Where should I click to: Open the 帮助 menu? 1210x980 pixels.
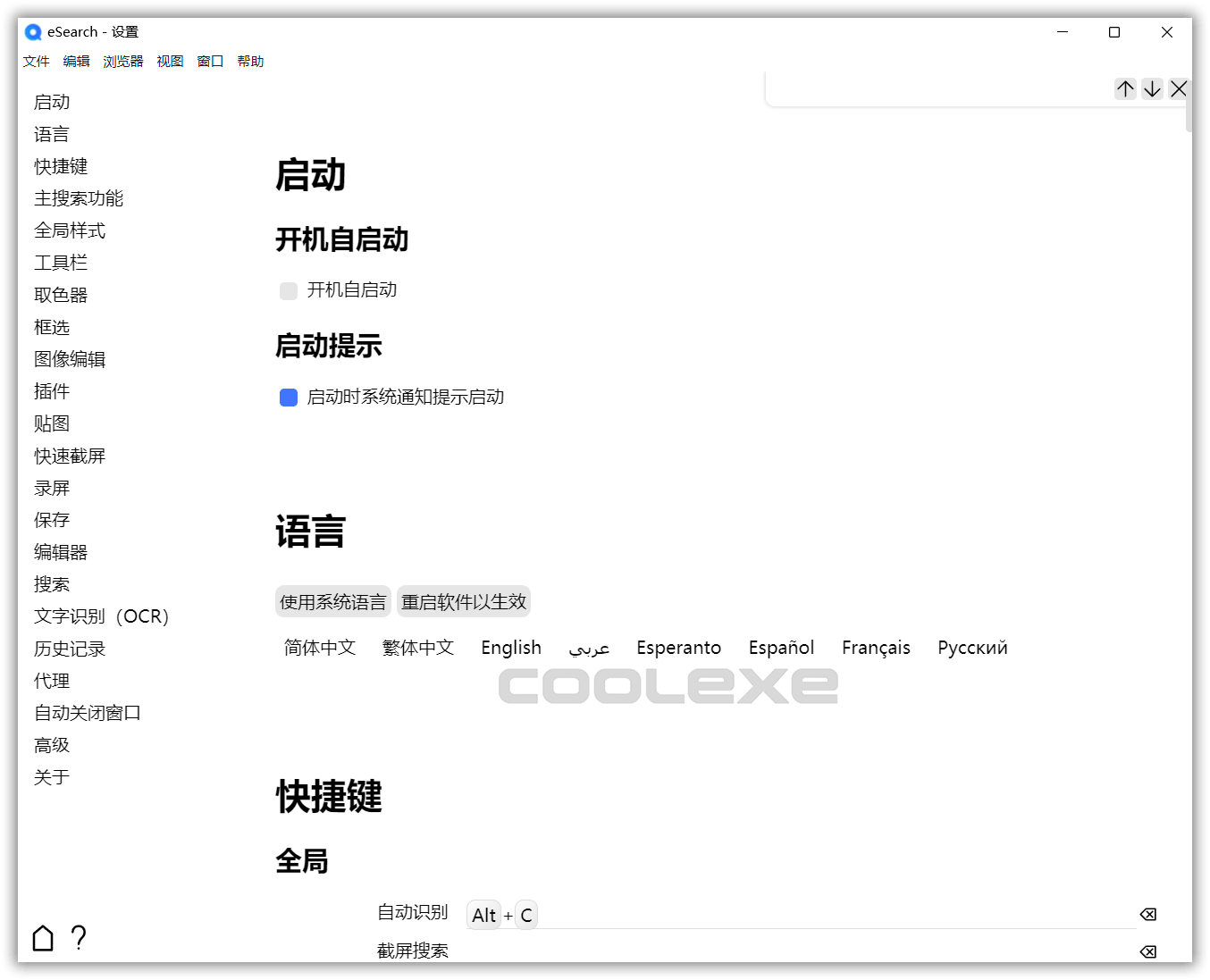(x=250, y=61)
